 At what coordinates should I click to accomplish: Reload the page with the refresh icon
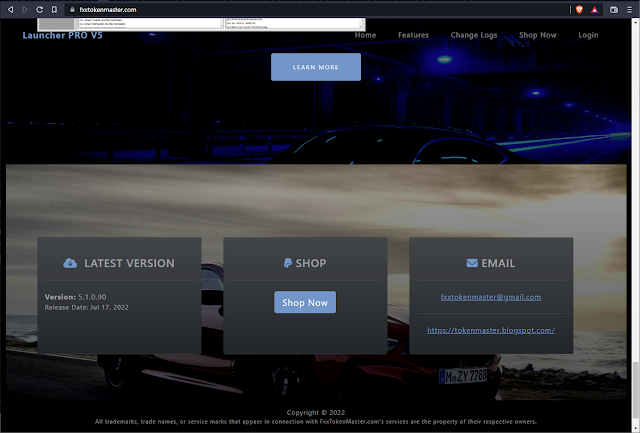pyautogui.click(x=40, y=9)
